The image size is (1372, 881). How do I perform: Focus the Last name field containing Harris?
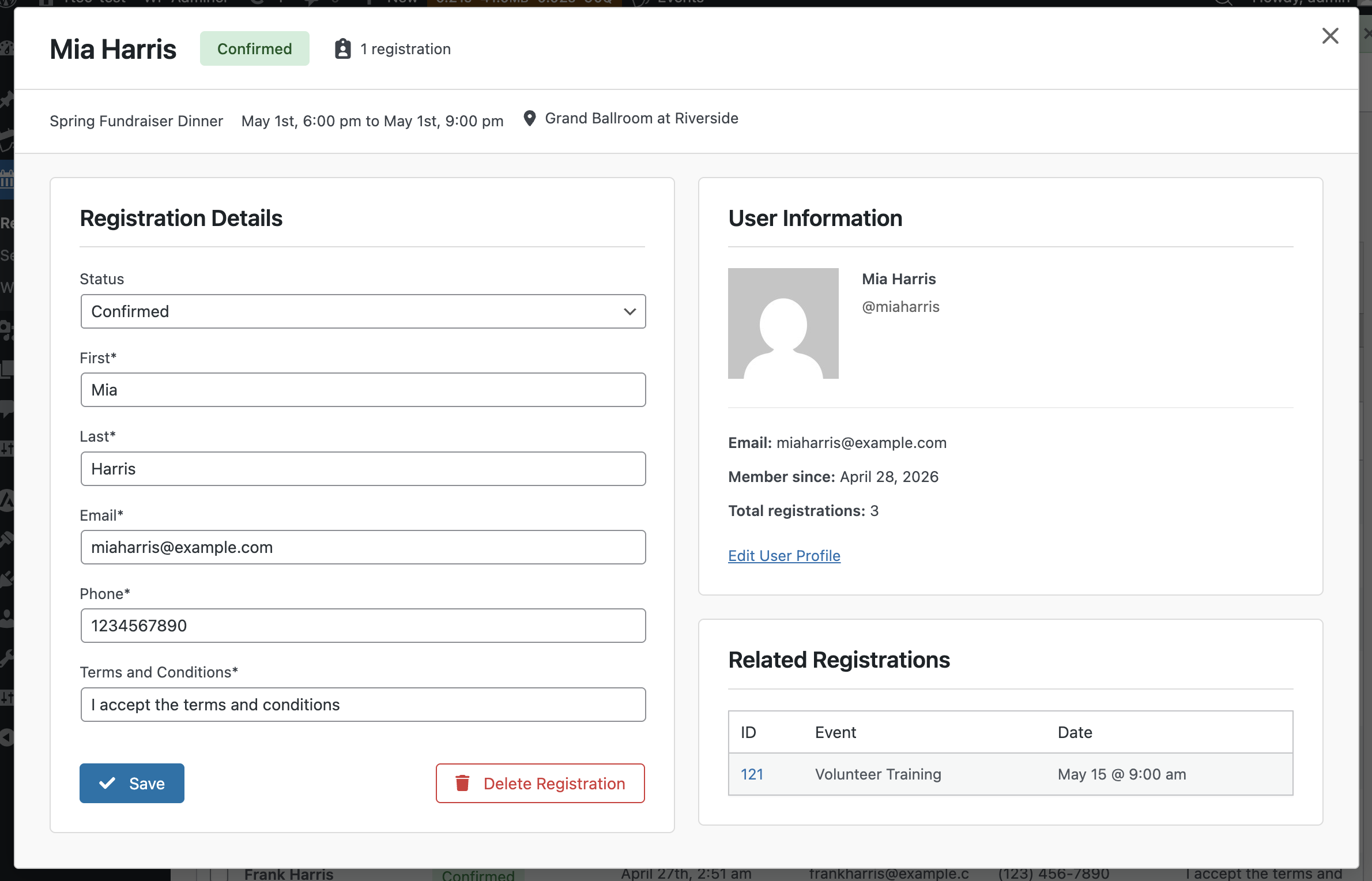click(x=362, y=469)
